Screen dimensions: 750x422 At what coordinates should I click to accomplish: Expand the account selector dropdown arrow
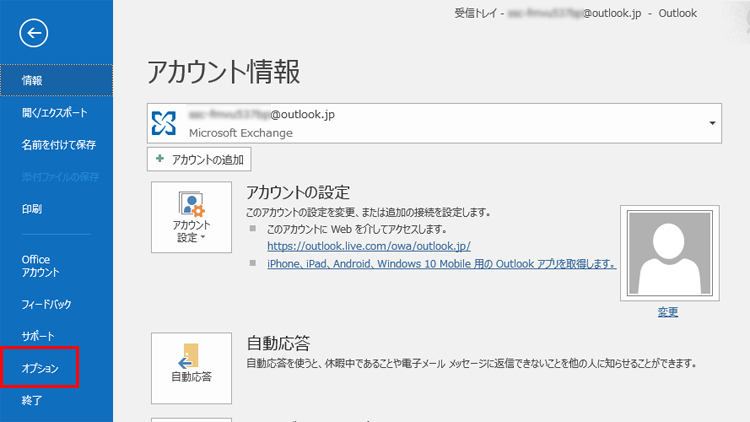[x=712, y=123]
